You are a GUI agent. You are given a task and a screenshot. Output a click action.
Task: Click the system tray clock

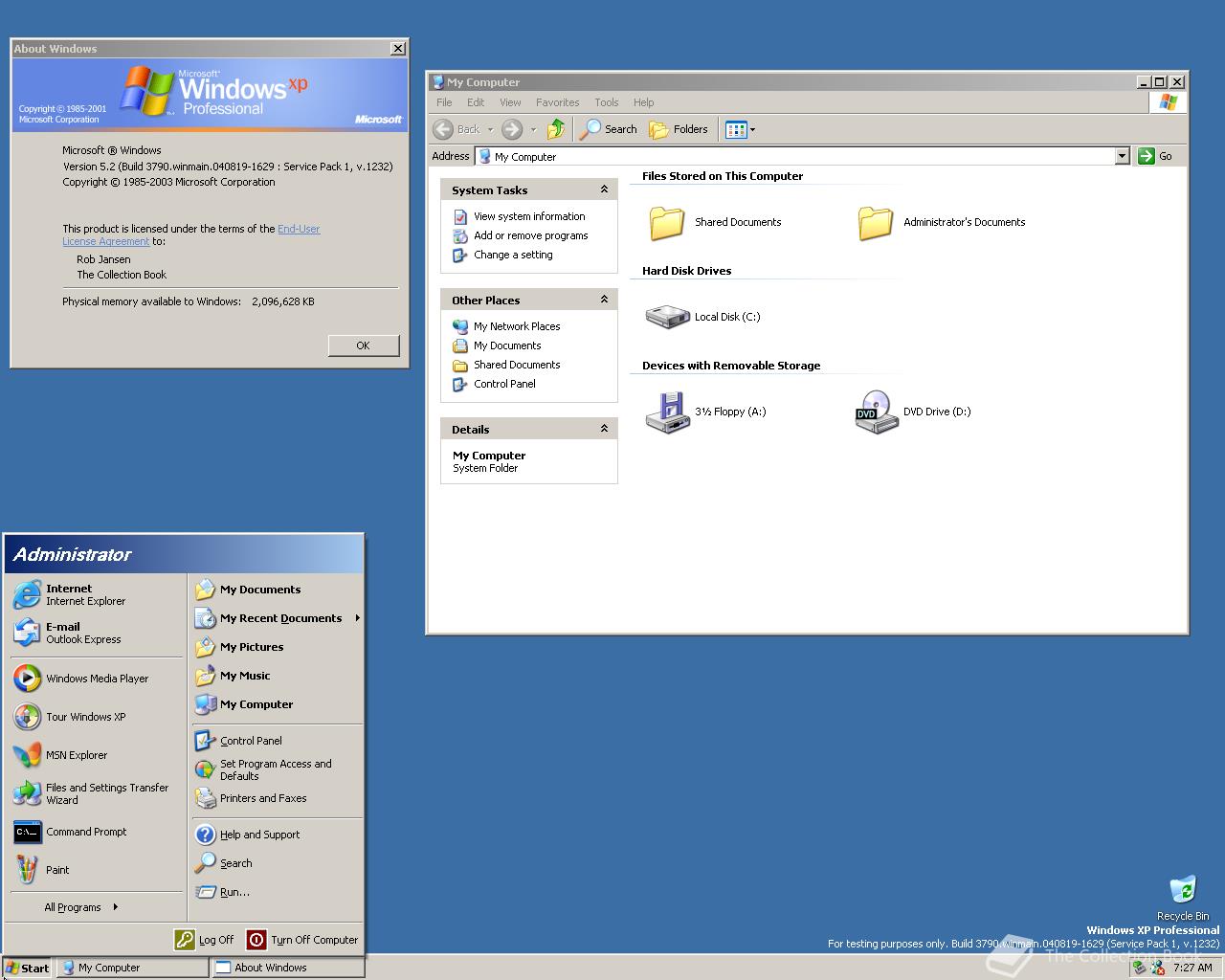click(x=1192, y=968)
